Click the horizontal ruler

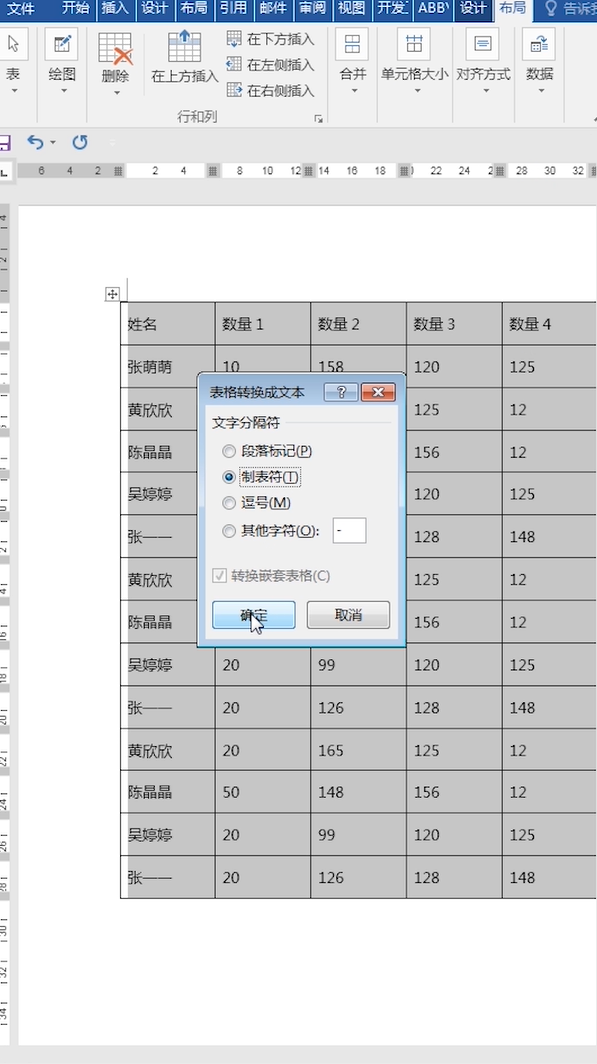coord(305,171)
